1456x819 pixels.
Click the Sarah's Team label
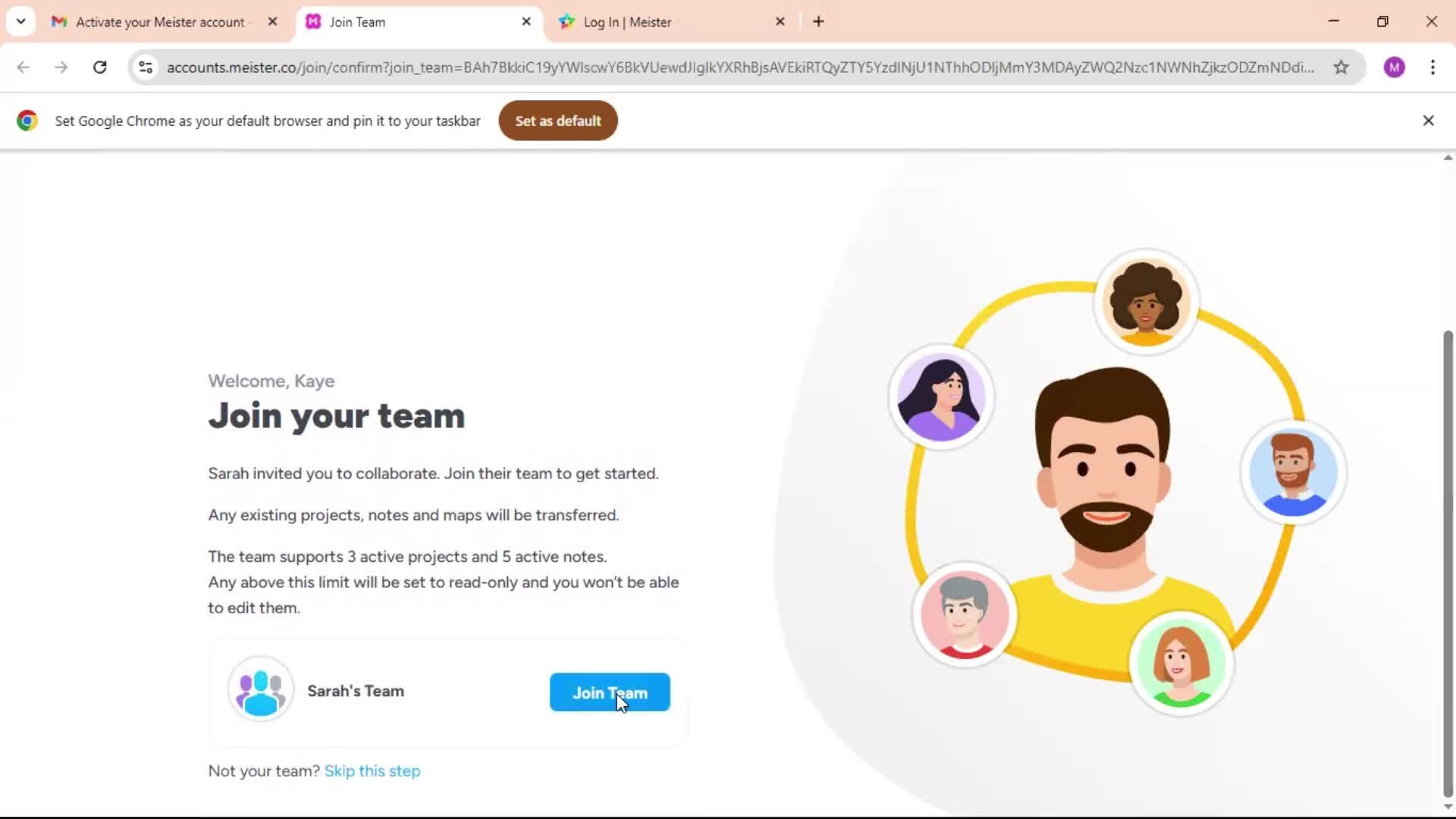click(356, 691)
